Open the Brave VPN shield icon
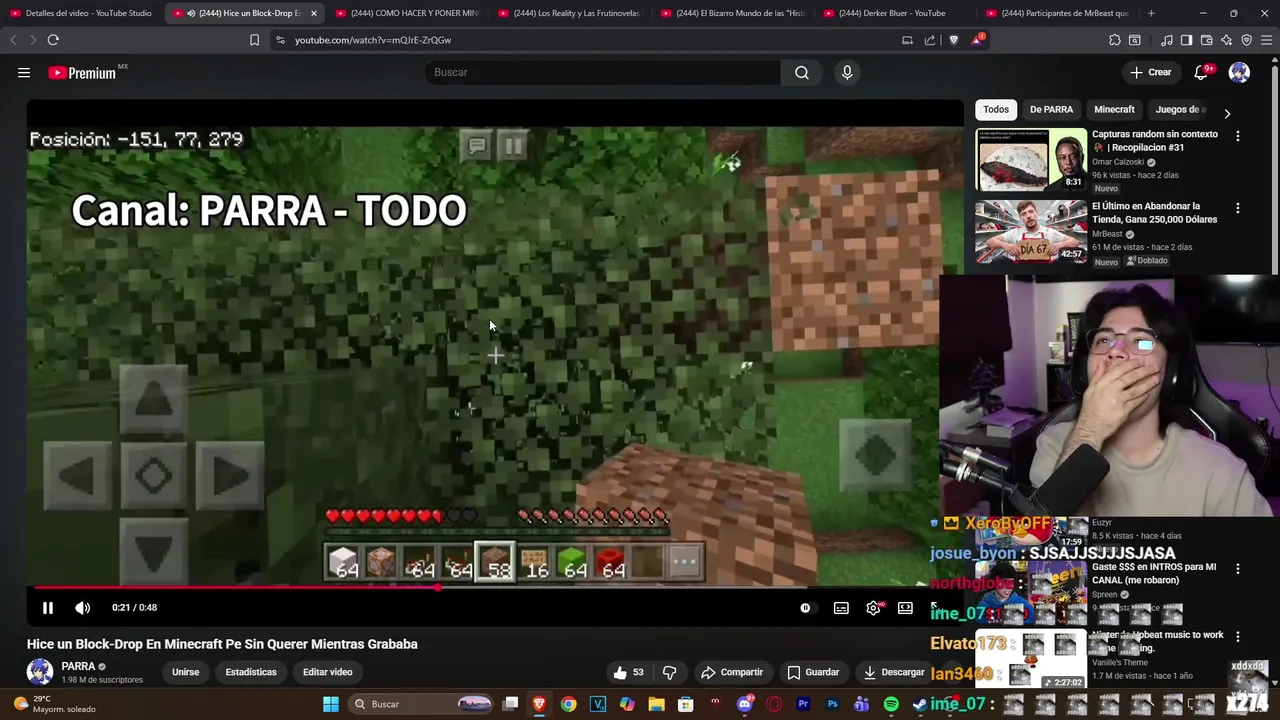Image resolution: width=1280 pixels, height=720 pixels. click(1246, 40)
